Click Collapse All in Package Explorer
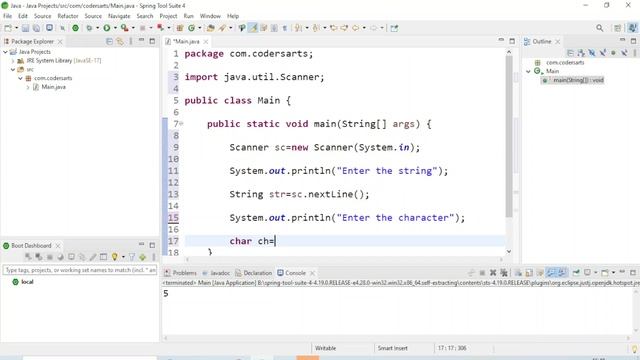Image resolution: width=640 pixels, height=360 pixels. (x=109, y=41)
